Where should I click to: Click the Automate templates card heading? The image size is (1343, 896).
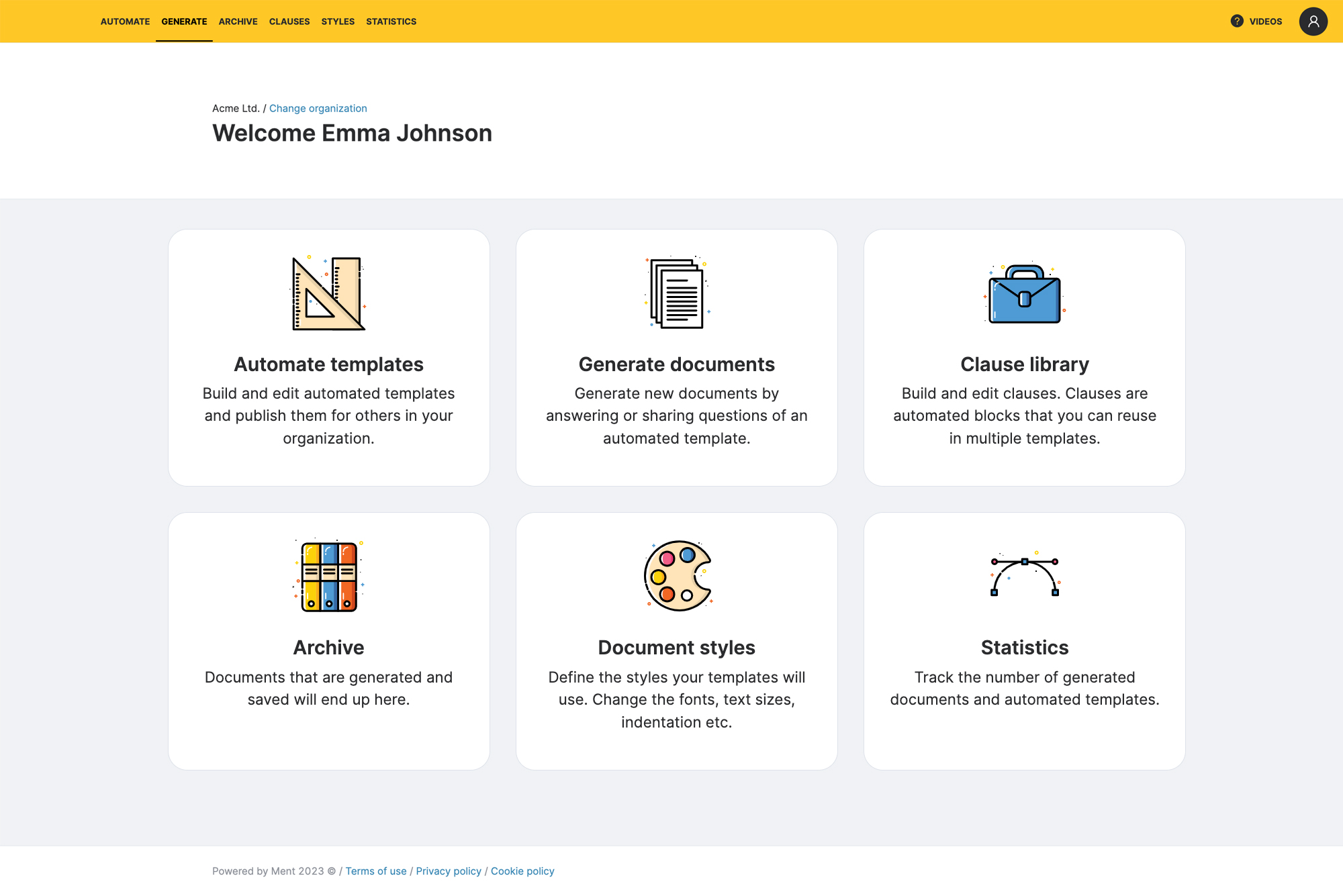pos(328,364)
